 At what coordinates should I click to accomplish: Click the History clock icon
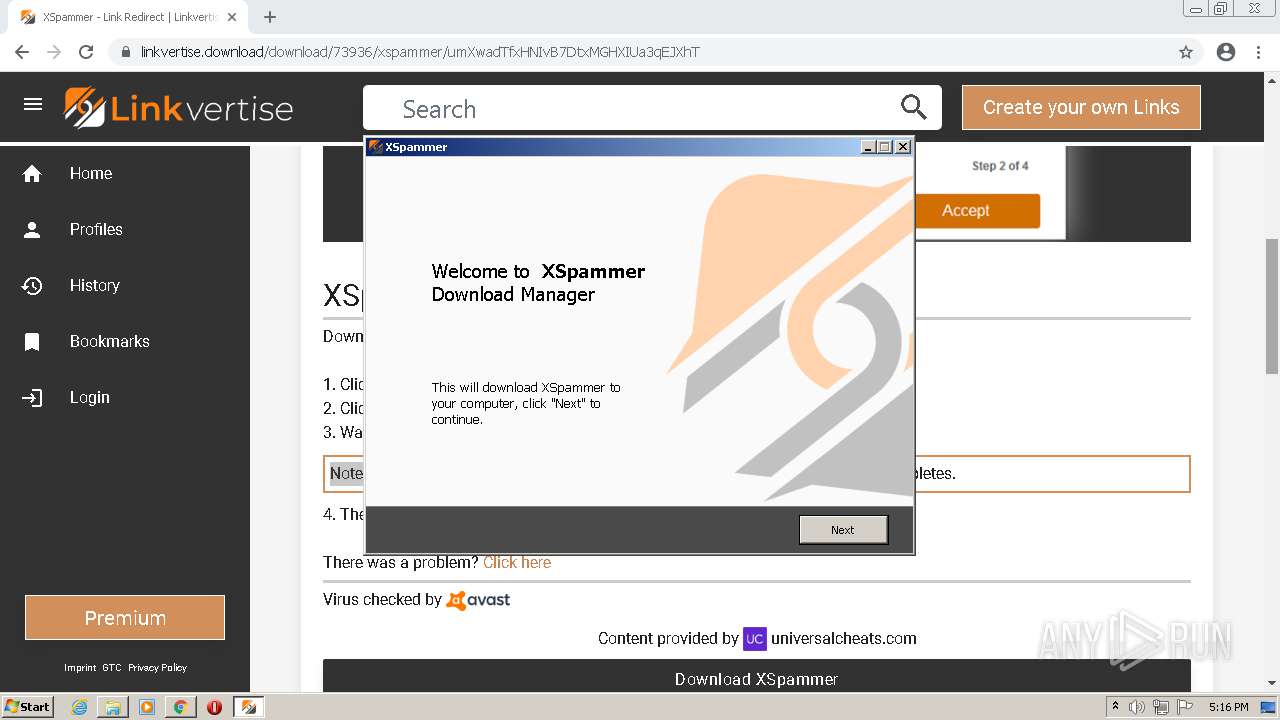click(32, 286)
